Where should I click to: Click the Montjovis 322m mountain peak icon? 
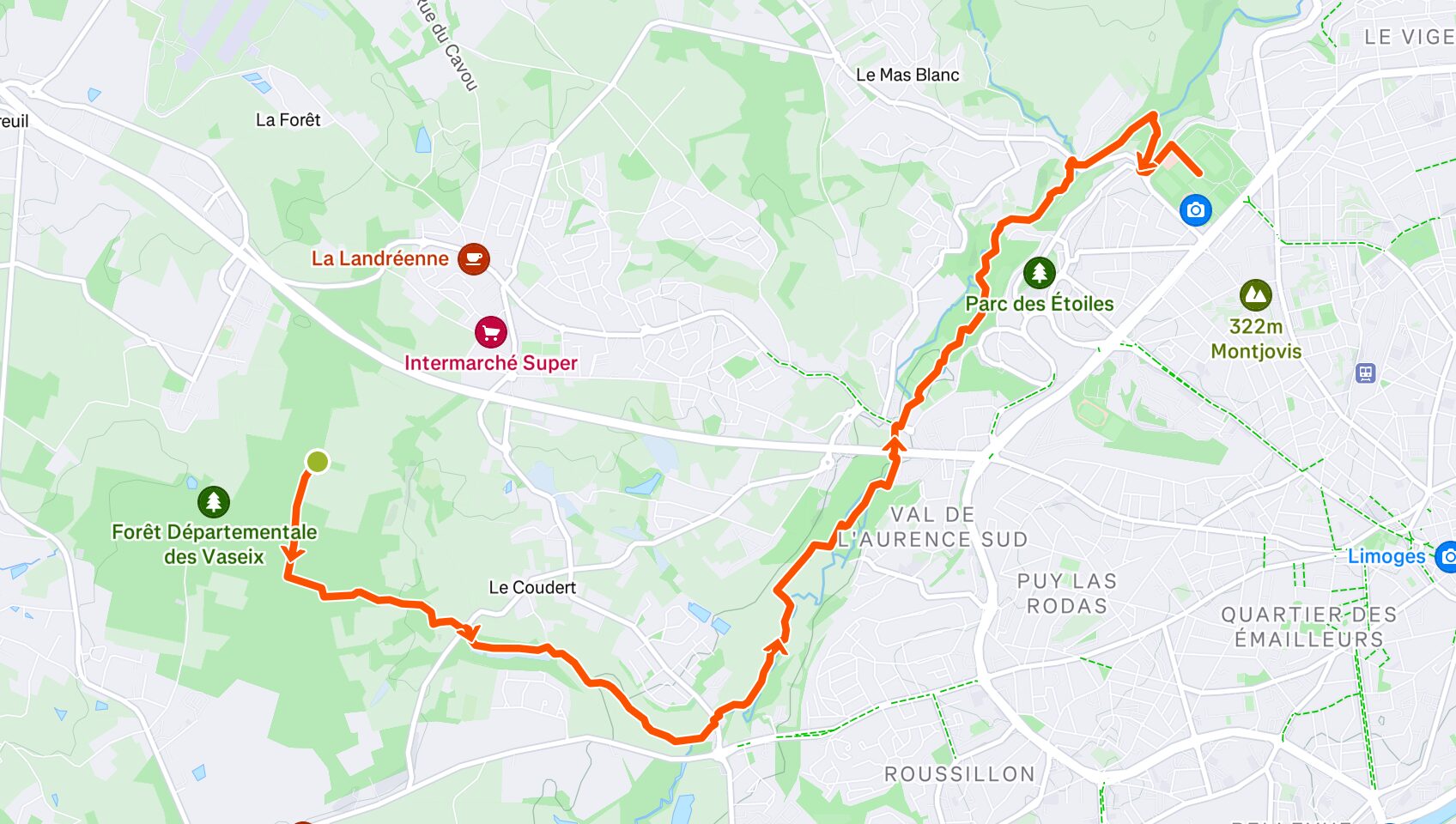click(x=1255, y=295)
